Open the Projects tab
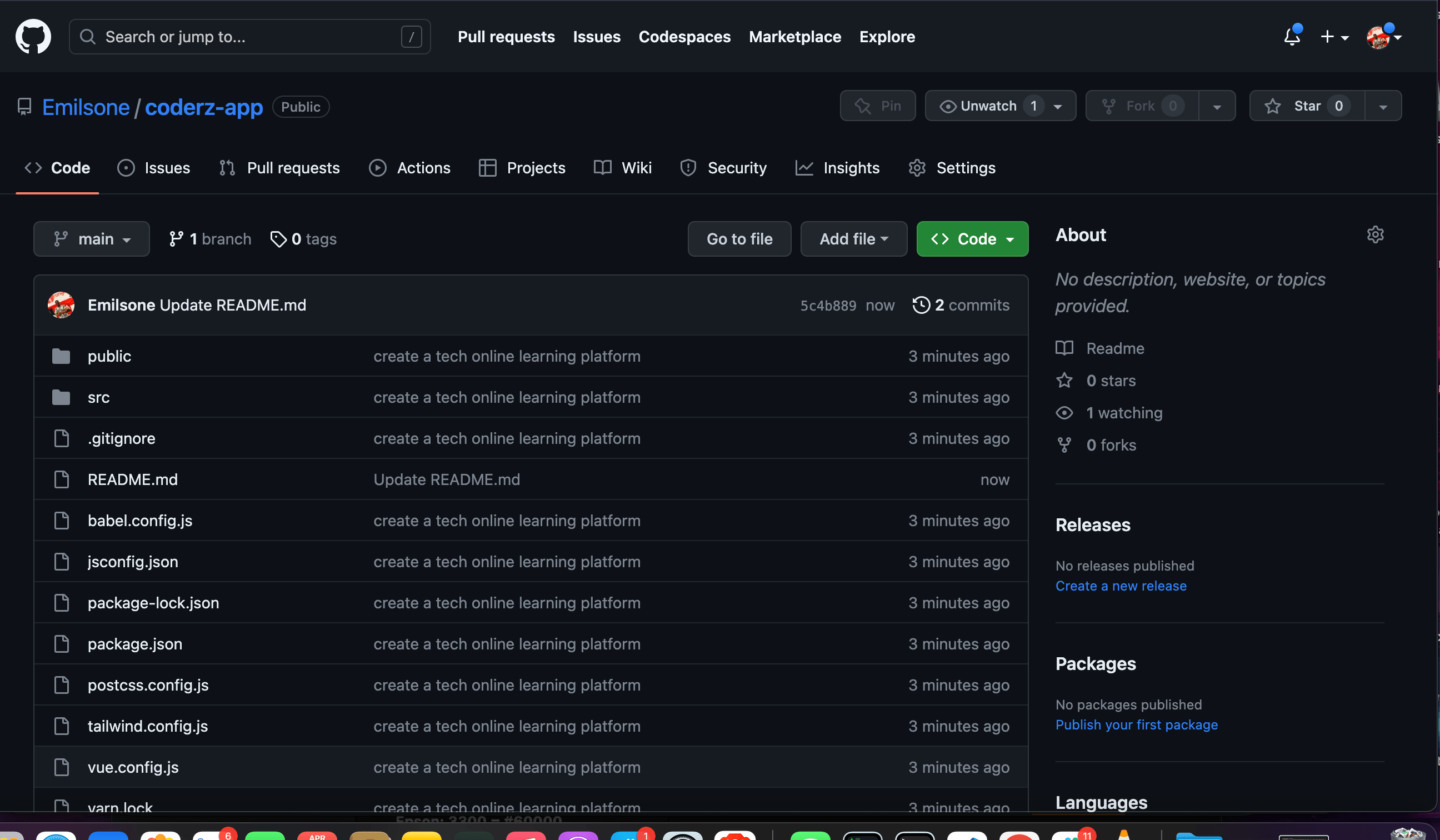 pyautogui.click(x=522, y=168)
